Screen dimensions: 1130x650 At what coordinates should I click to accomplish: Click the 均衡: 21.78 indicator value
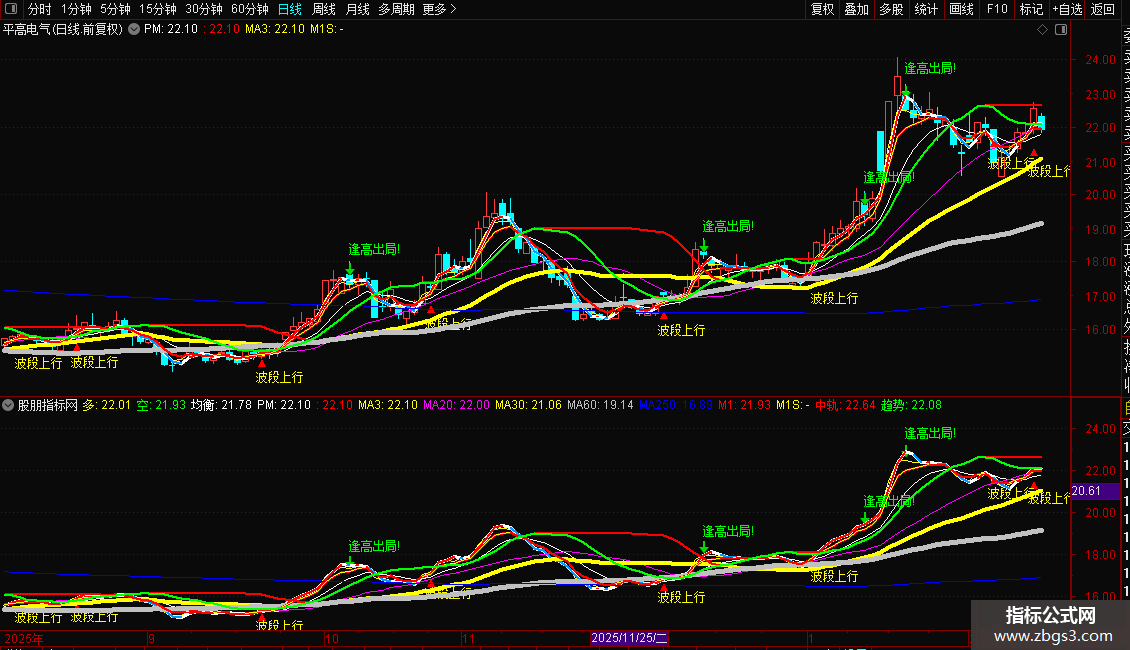[221, 405]
